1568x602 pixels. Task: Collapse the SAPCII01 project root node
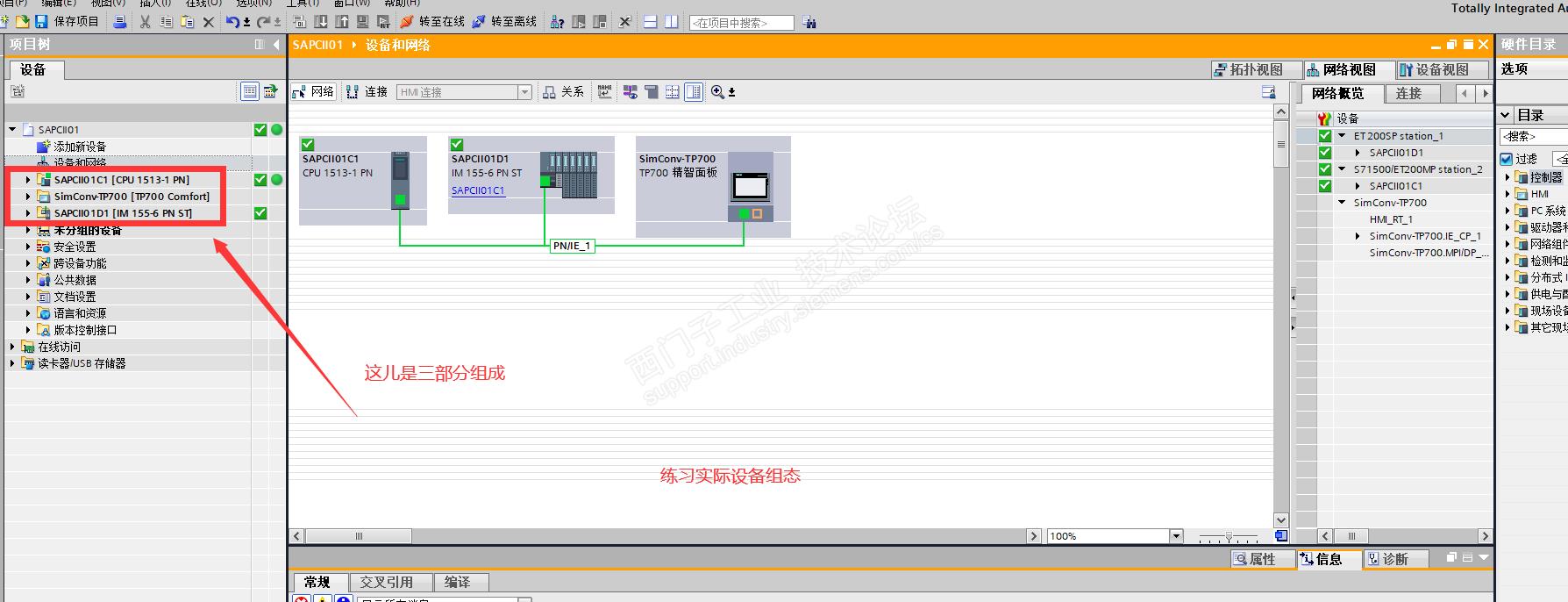click(x=12, y=130)
